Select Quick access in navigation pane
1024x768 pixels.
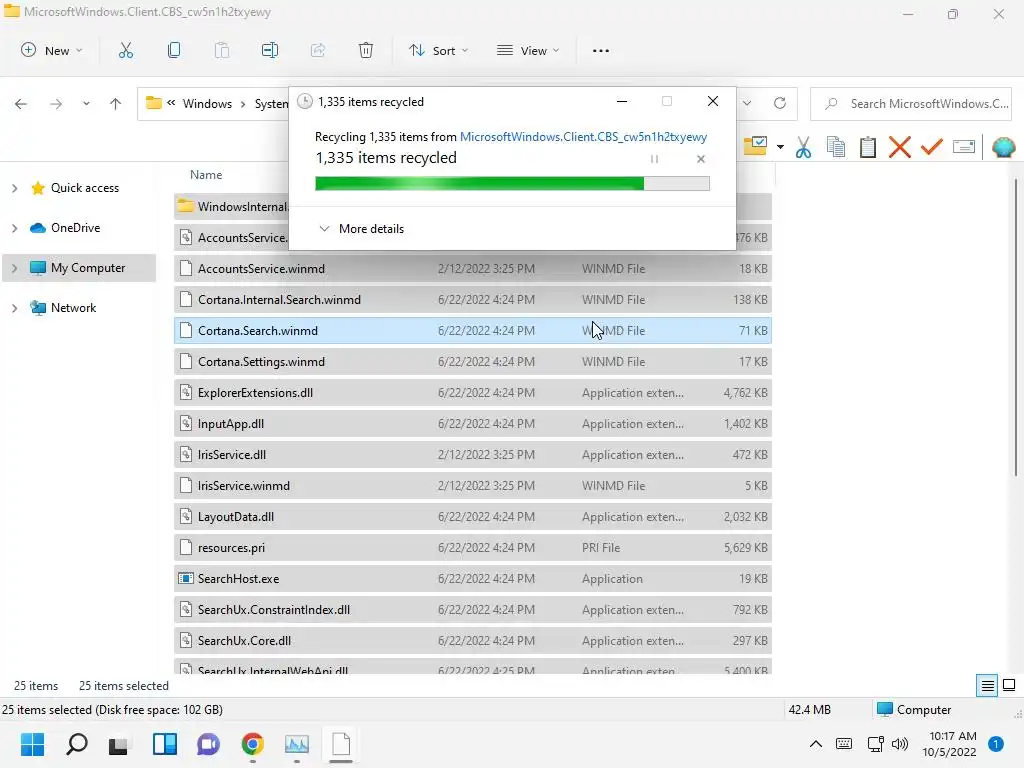85,188
